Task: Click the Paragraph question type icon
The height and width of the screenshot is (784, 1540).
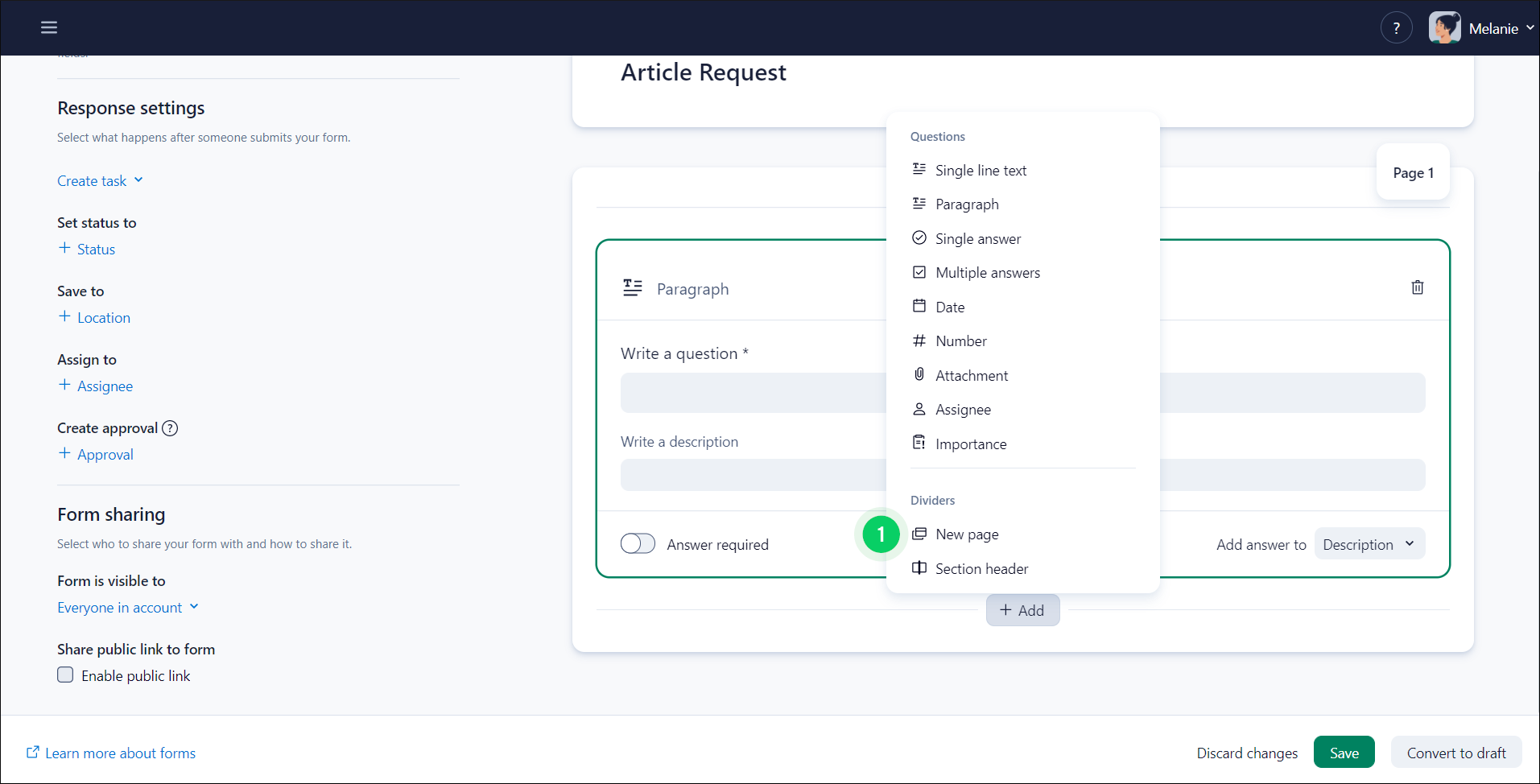Action: [919, 203]
